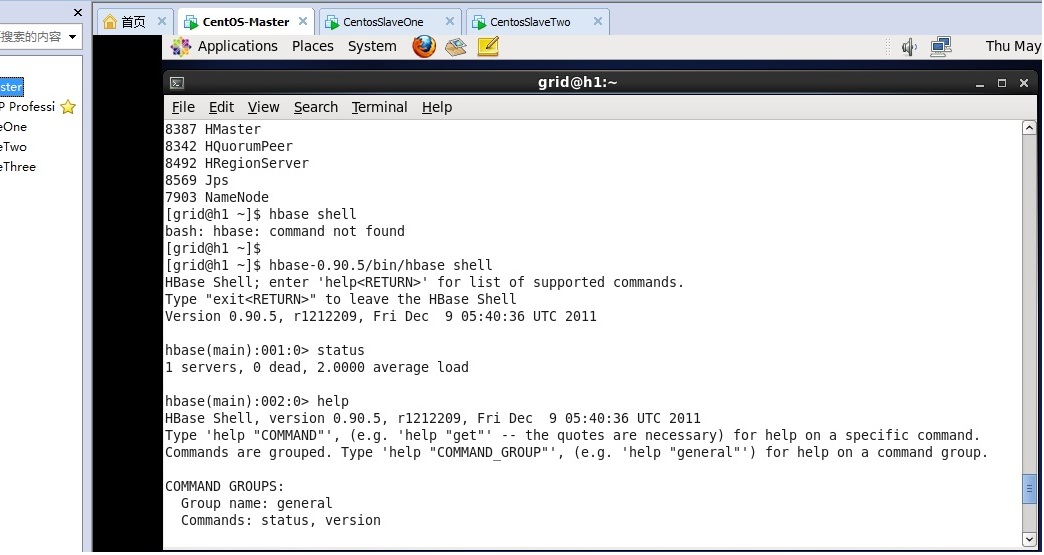Click the terminal vertical scrollbar thumb
Viewport: 1044px width, 555px height.
1029,488
